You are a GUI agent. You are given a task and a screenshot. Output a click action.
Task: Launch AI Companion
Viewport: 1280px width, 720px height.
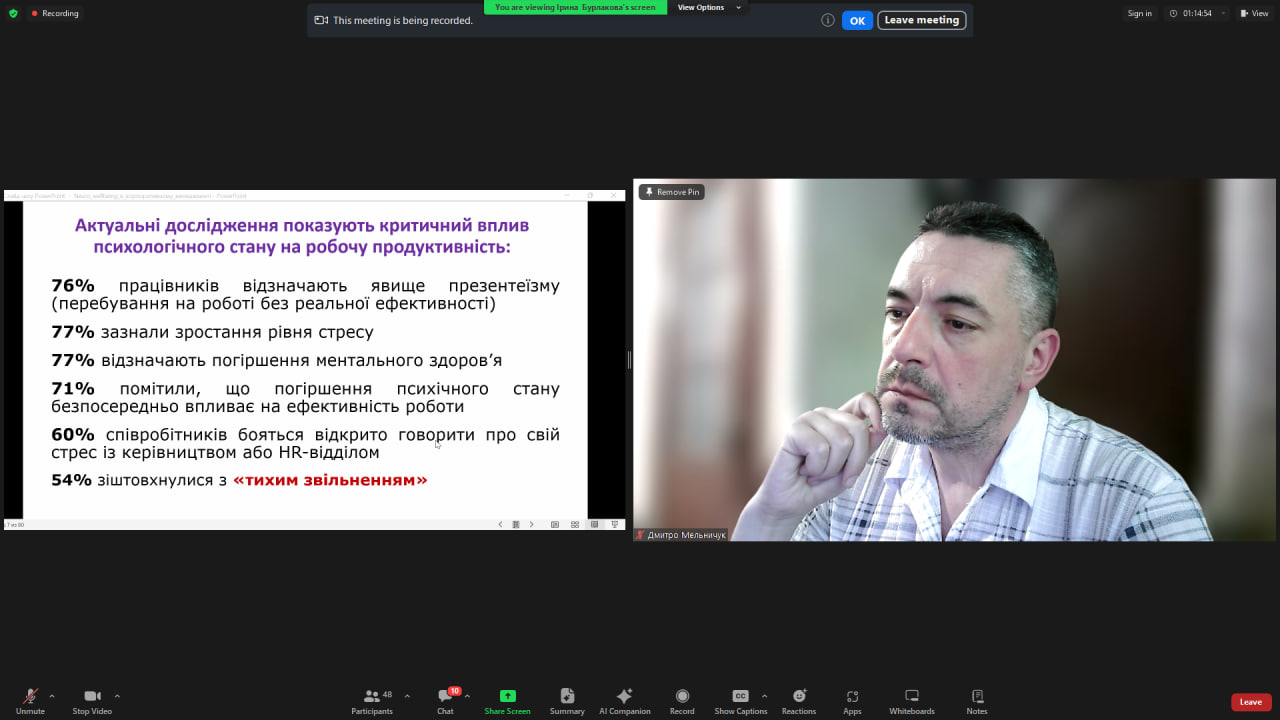624,701
